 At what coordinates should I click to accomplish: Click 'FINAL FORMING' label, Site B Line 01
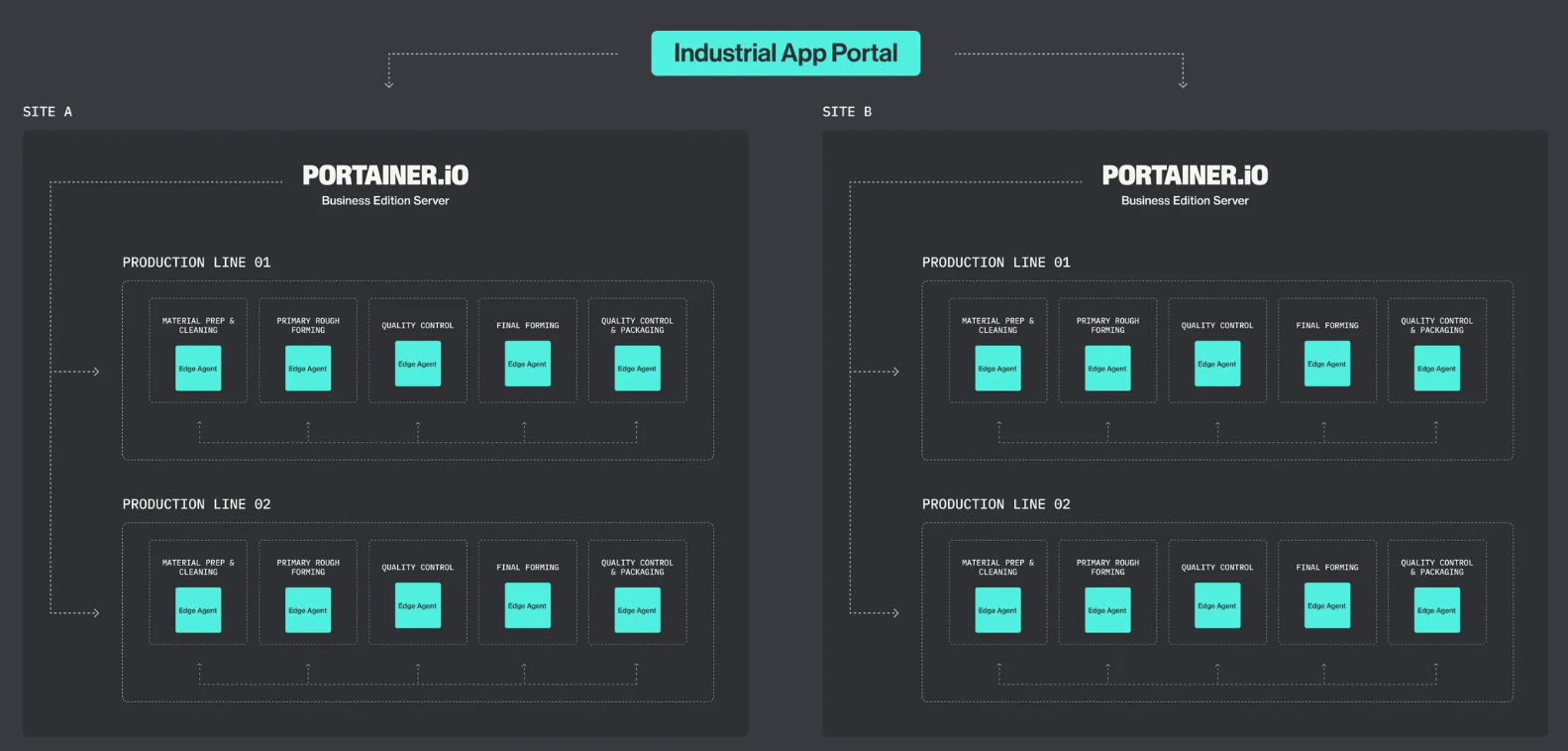(1327, 326)
